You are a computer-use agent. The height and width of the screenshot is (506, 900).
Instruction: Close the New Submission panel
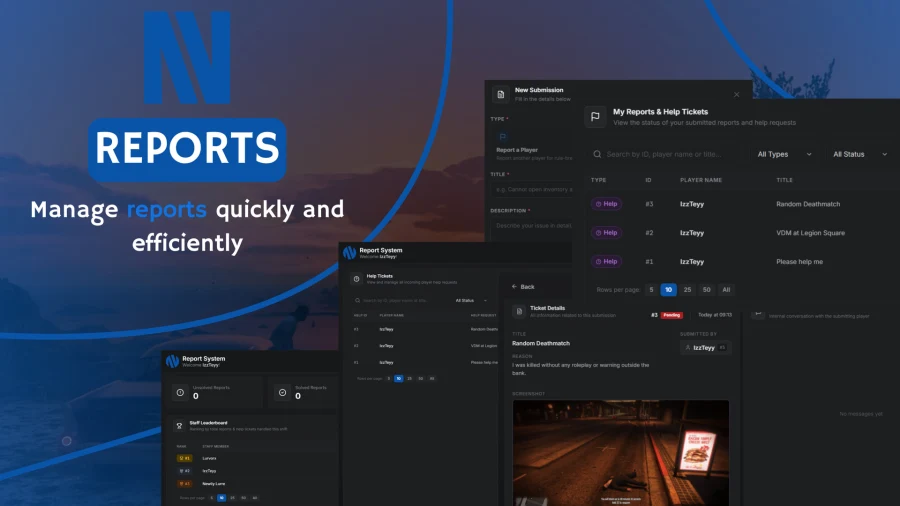[x=736, y=95]
